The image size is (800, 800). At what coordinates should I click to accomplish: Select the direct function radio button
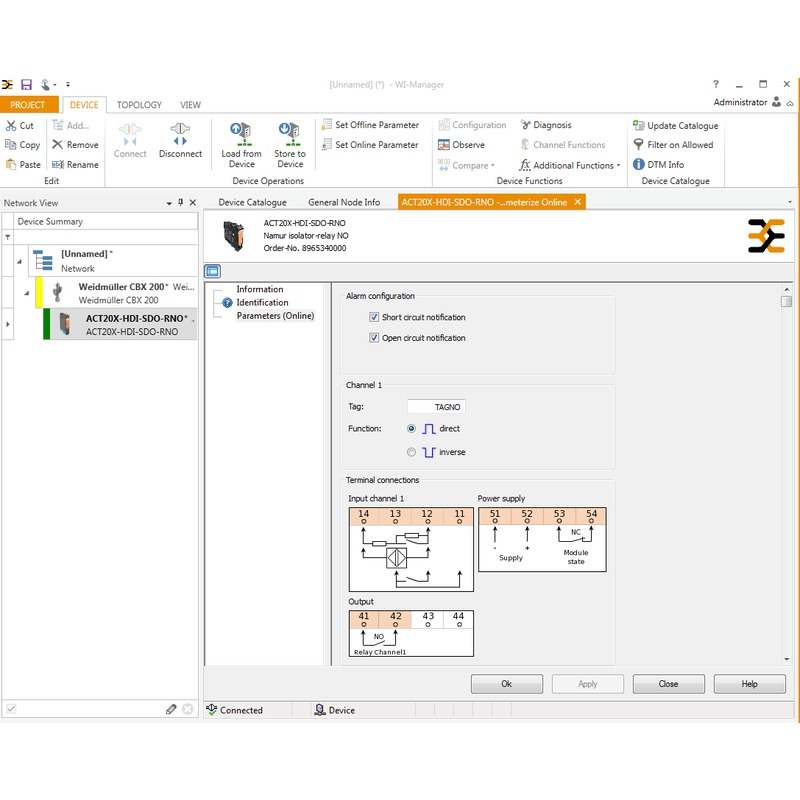[x=411, y=429]
